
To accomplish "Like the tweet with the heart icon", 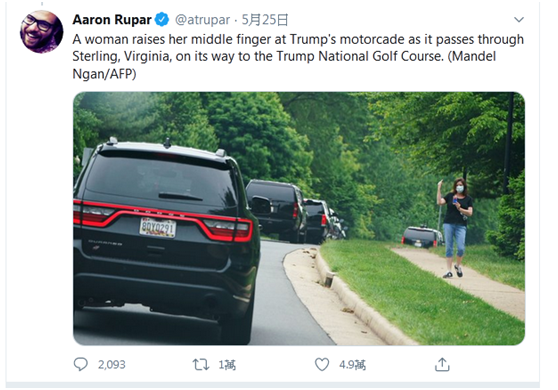I will (x=322, y=364).
